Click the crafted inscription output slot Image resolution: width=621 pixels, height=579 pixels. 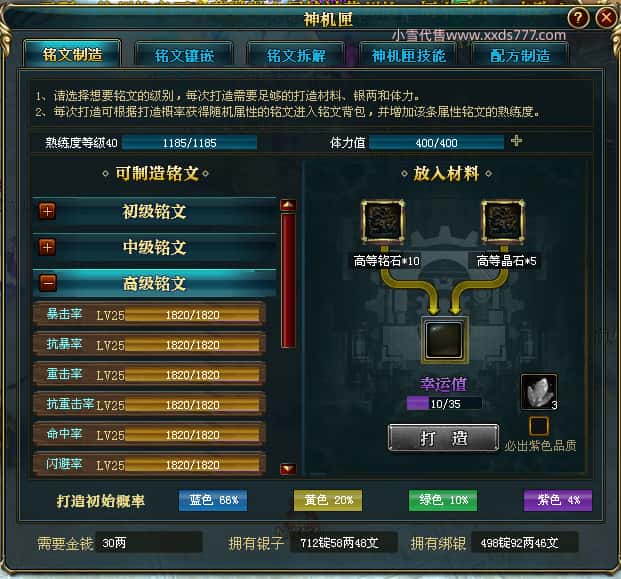(444, 340)
